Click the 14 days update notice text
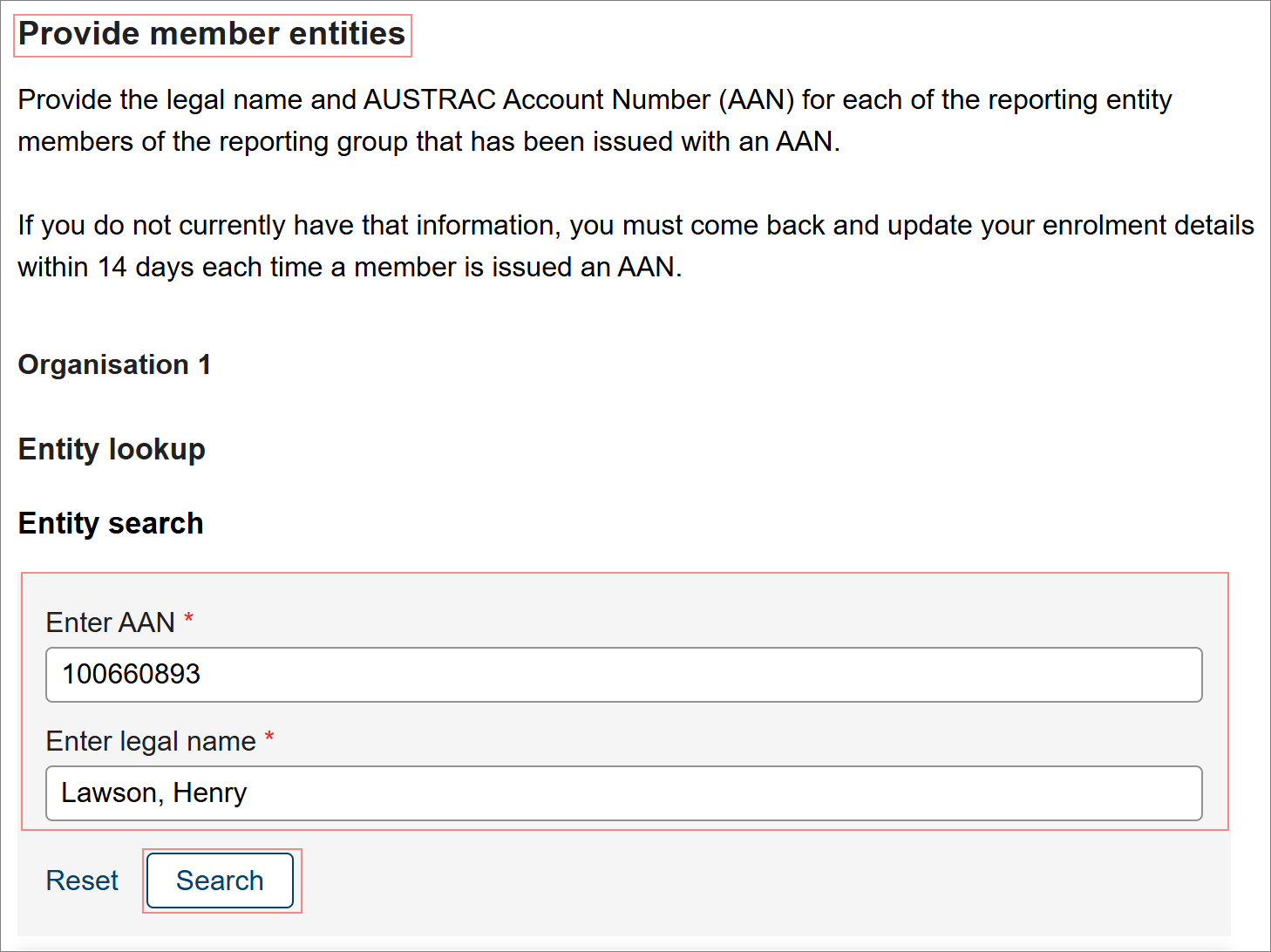Viewport: 1271px width, 952px height. pyautogui.click(x=634, y=245)
